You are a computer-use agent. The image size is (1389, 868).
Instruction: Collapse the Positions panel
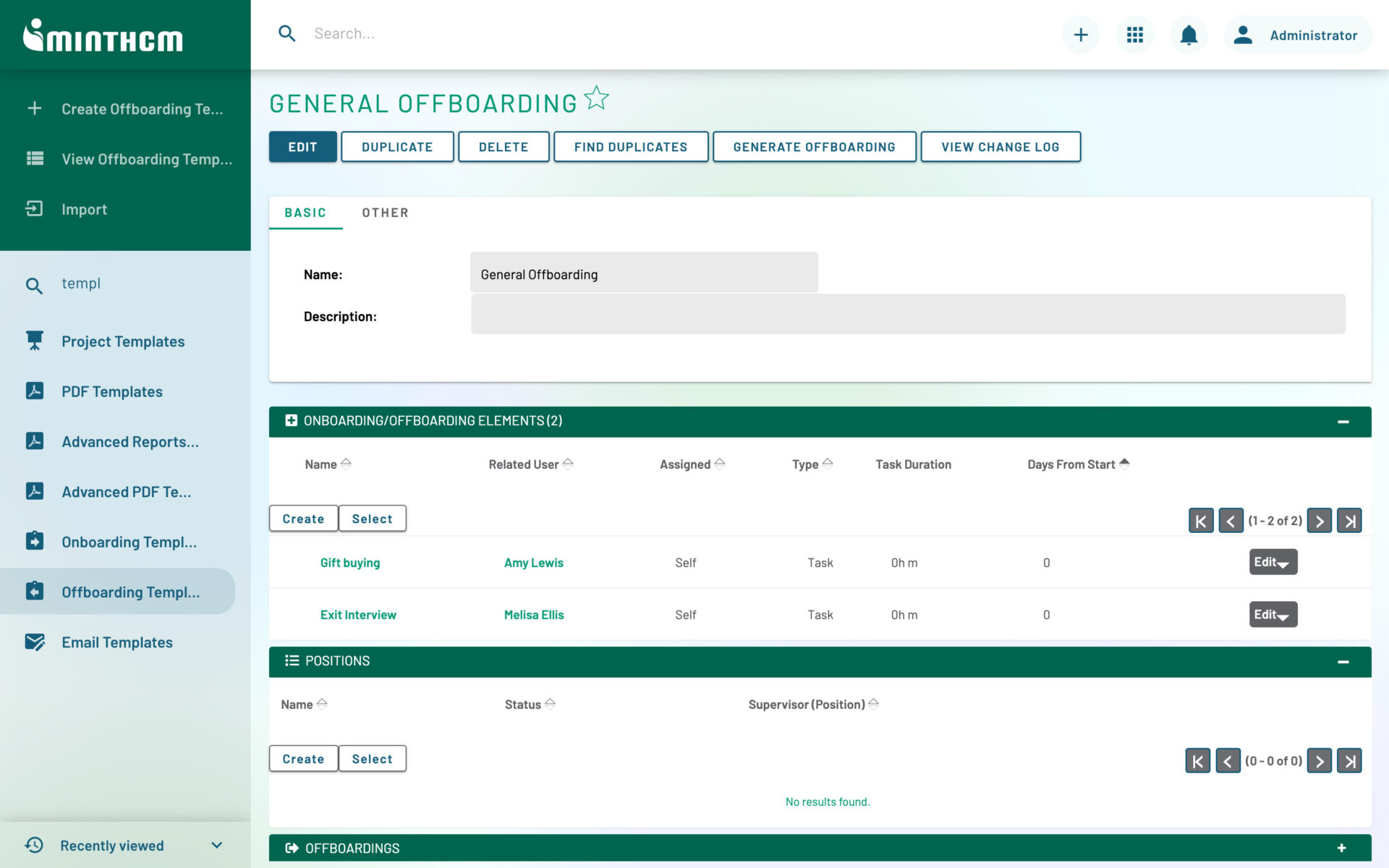tap(1344, 661)
